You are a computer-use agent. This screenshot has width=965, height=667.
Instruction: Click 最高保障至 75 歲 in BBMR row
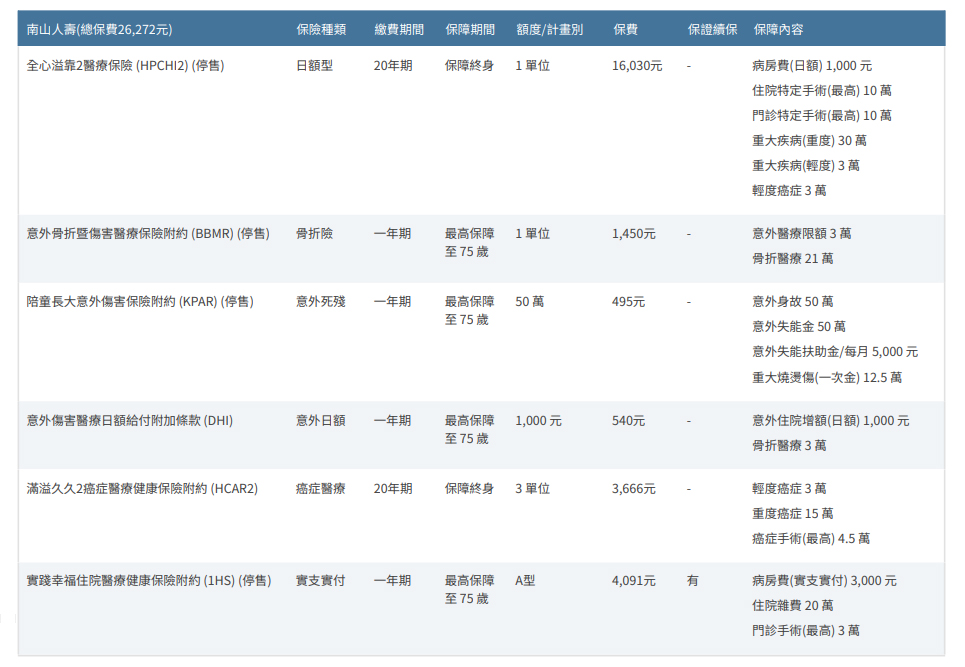pos(469,242)
